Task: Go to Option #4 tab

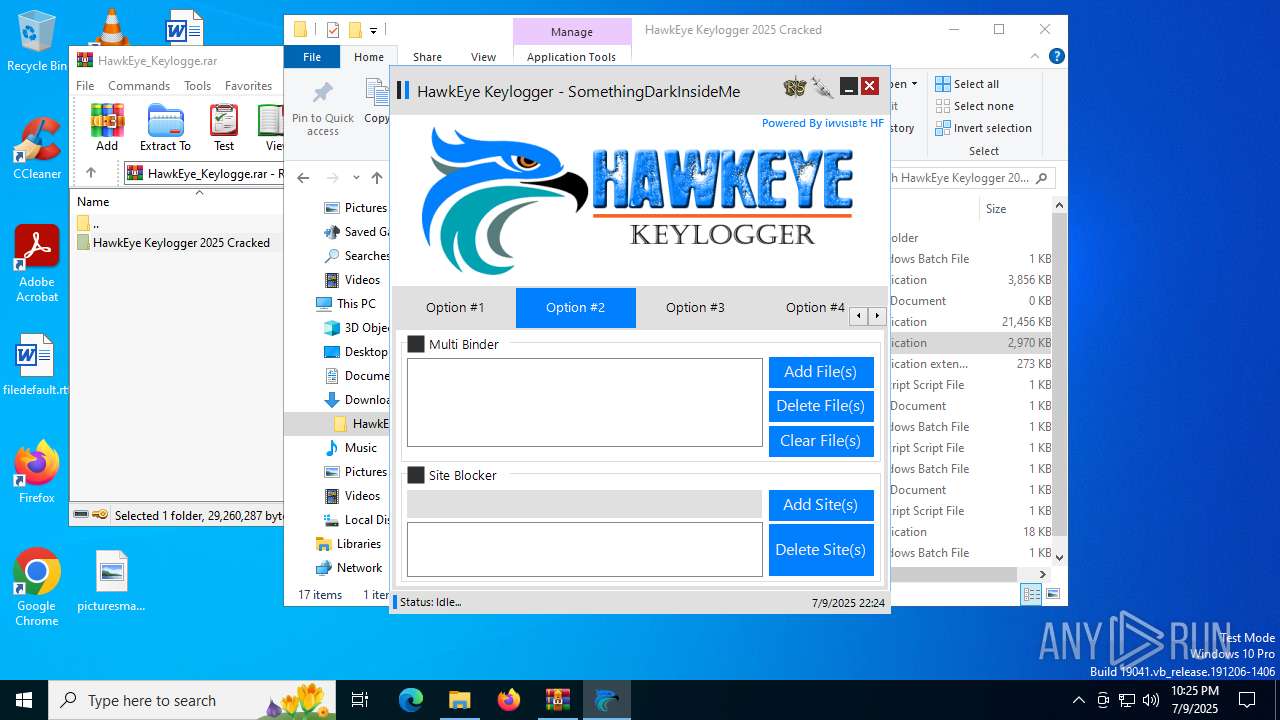Action: [815, 307]
